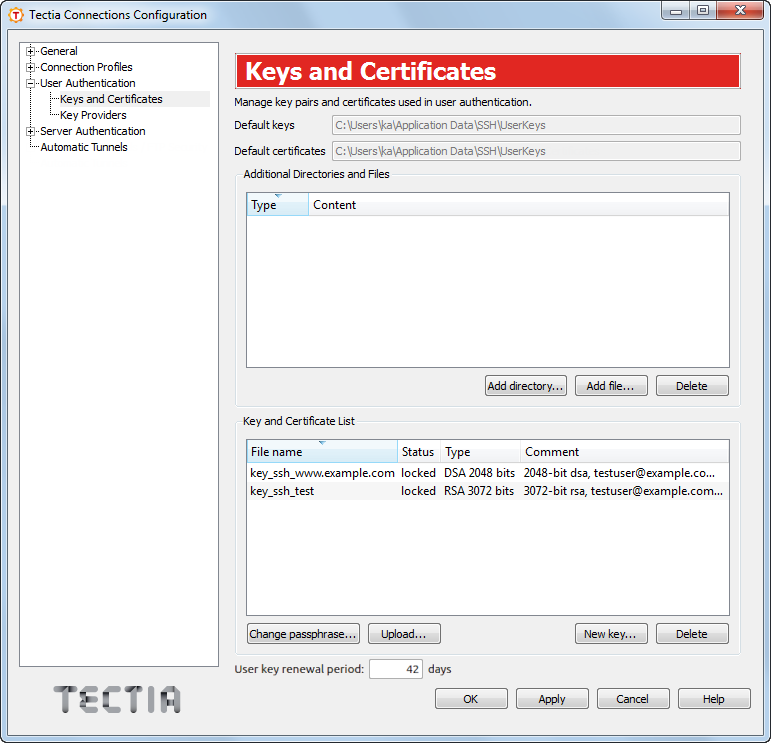Click the Comment column header
The image size is (771, 743).
coord(624,452)
